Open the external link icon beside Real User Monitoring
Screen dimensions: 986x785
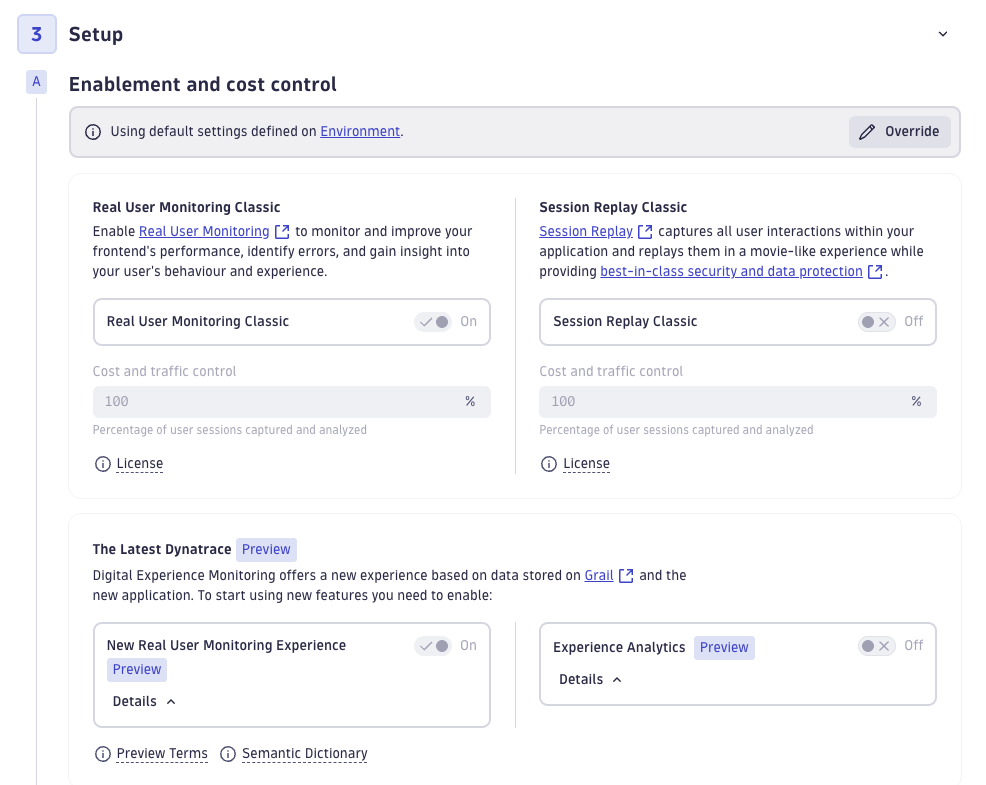[x=281, y=231]
